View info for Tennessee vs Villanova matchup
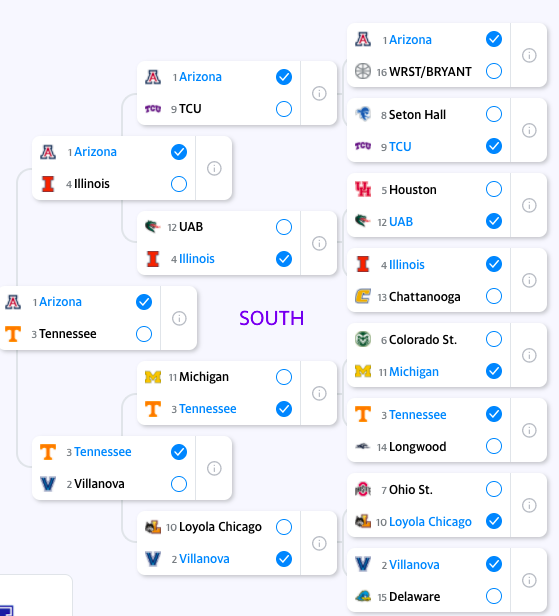The height and width of the screenshot is (616, 559). (x=214, y=468)
